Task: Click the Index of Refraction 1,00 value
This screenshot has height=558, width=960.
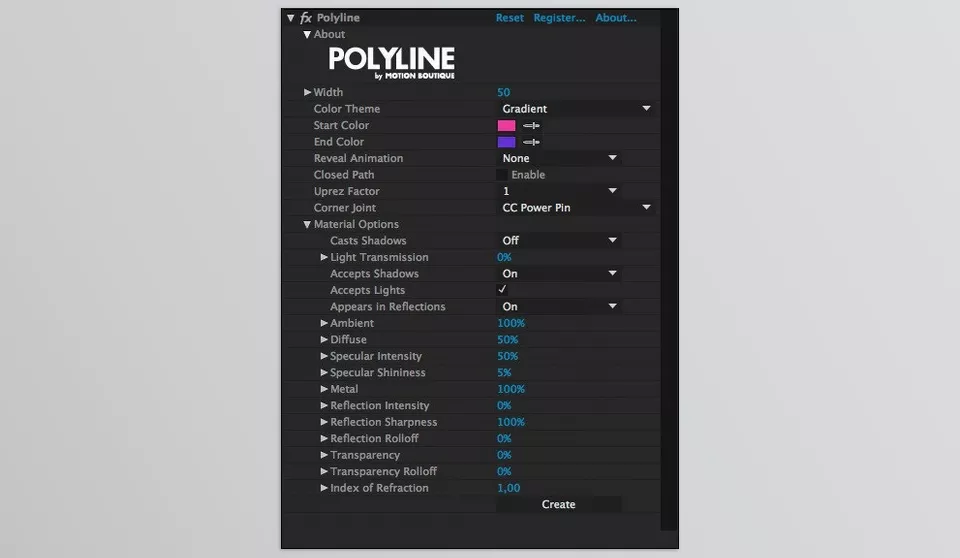Action: 508,488
